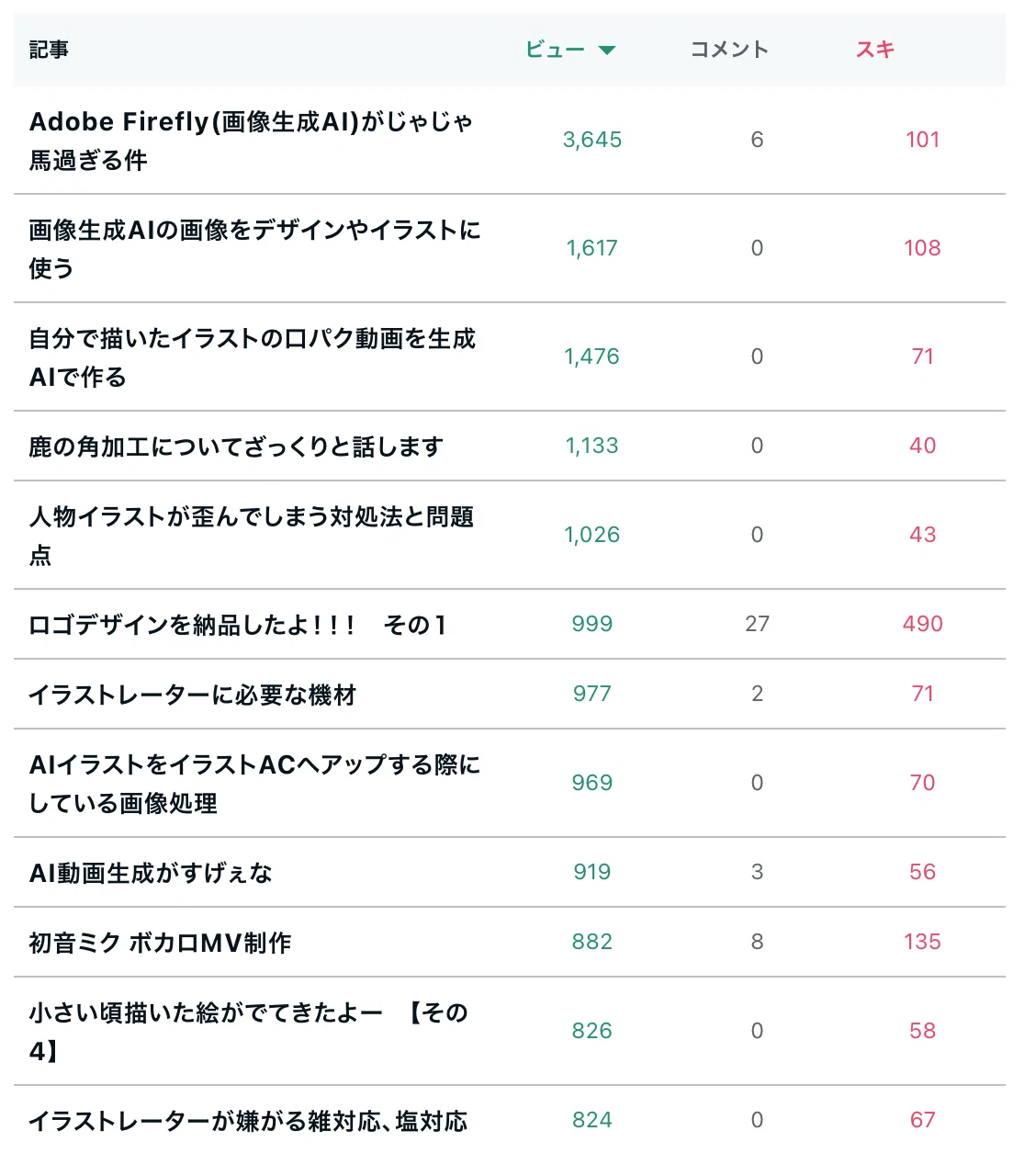
Task: Open the AI動画生成がすげぇな article
Action: (151, 873)
